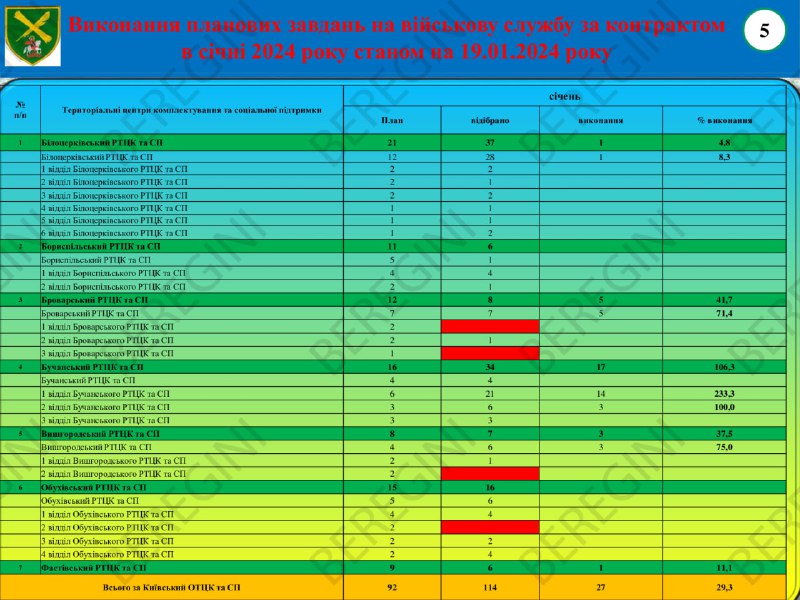Click row '3 відділ Білоцерківського РТЦК та СП'
Viewport: 800px width, 600px height.
click(x=393, y=195)
